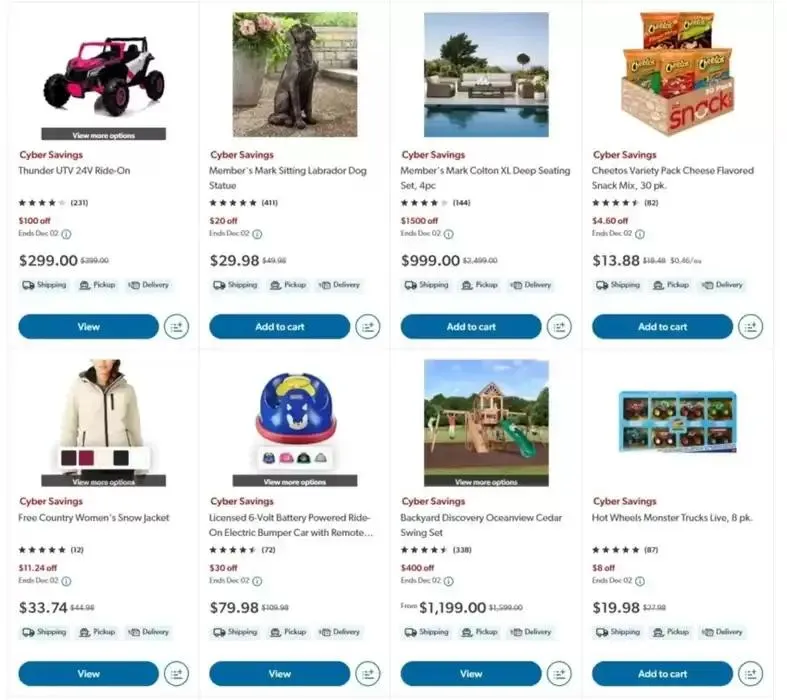787x700 pixels.
Task: Click View button for Backyard Discovery Swing Set
Action: coord(471,674)
